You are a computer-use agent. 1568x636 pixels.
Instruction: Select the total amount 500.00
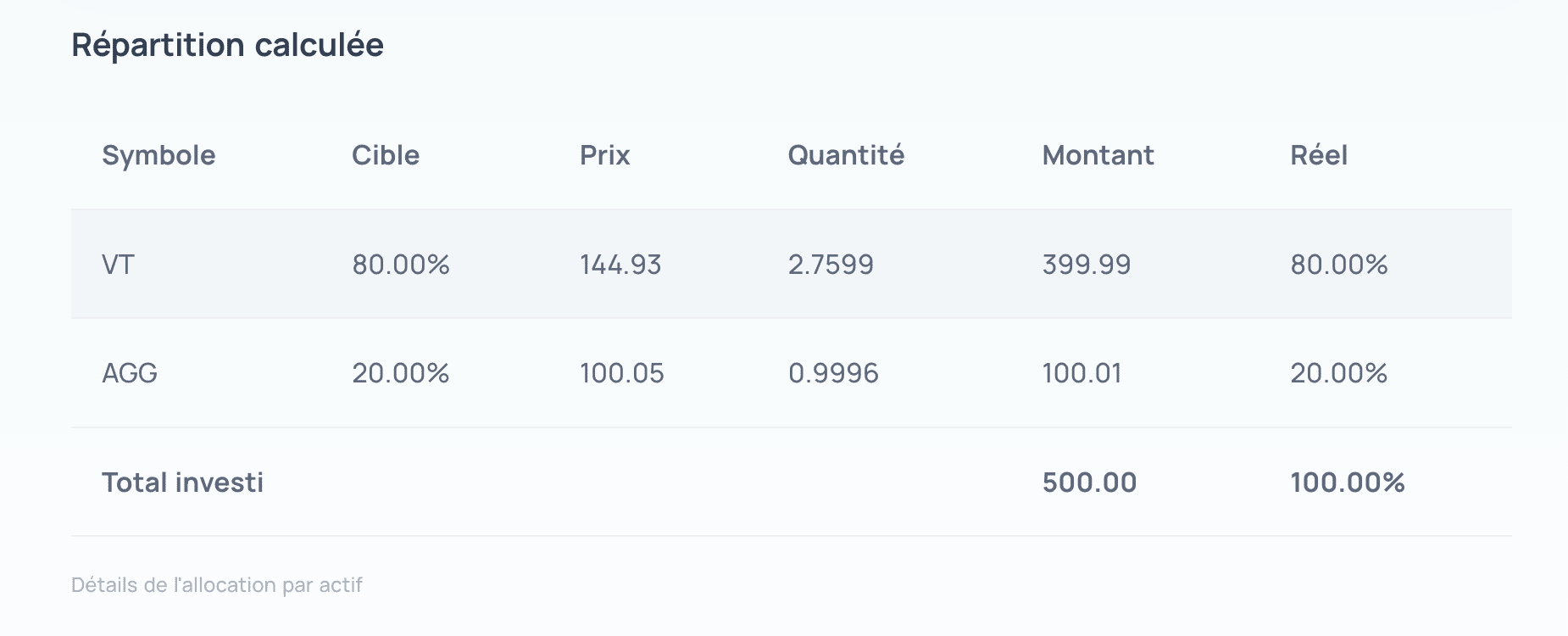point(1089,483)
